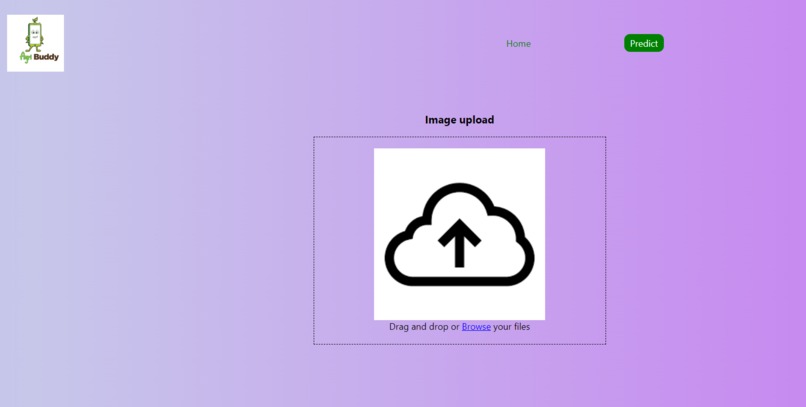Open the Browse files link
The image size is (806, 407).
[x=476, y=327]
